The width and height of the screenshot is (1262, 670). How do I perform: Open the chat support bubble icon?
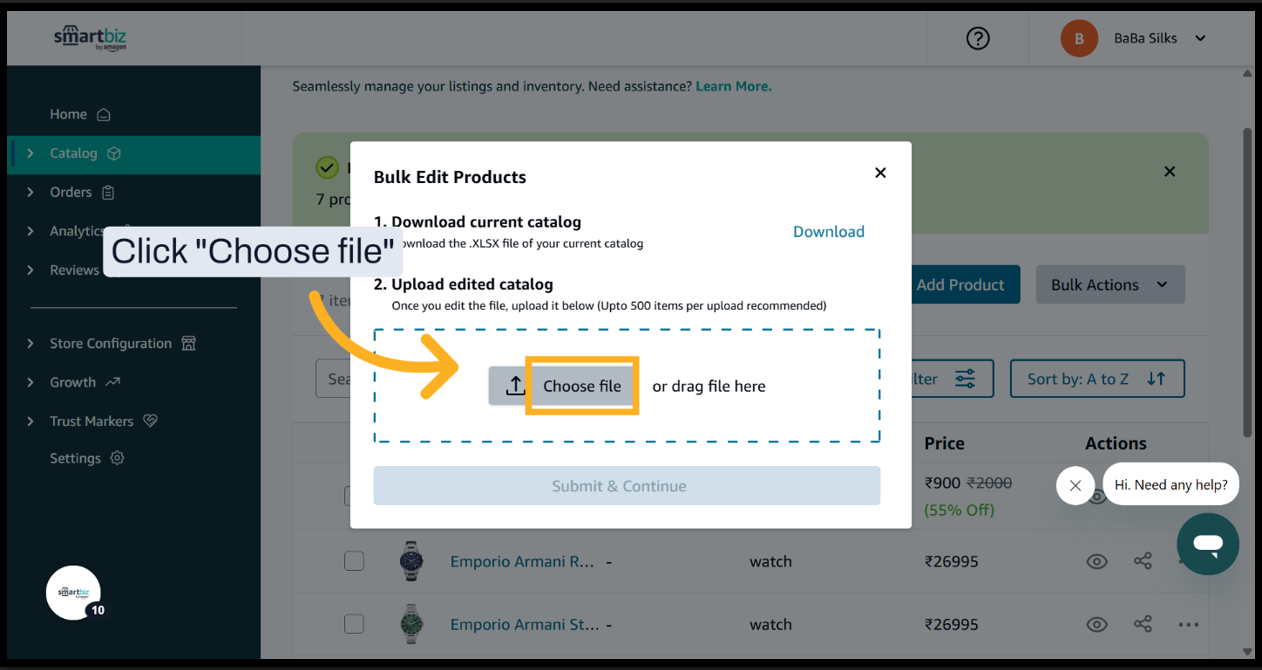[x=1207, y=544]
